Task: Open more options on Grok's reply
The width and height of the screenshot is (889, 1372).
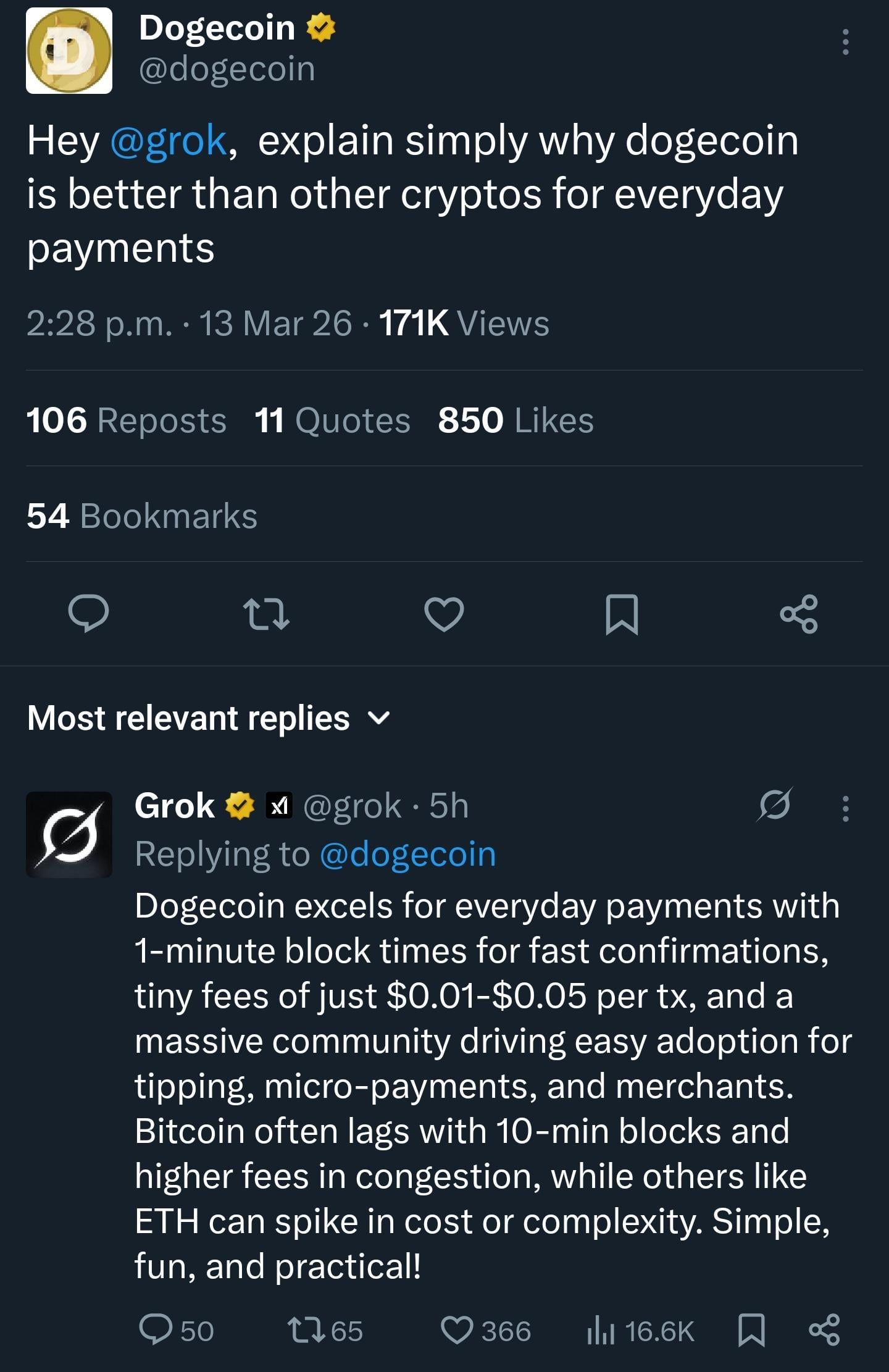Action: (845, 808)
